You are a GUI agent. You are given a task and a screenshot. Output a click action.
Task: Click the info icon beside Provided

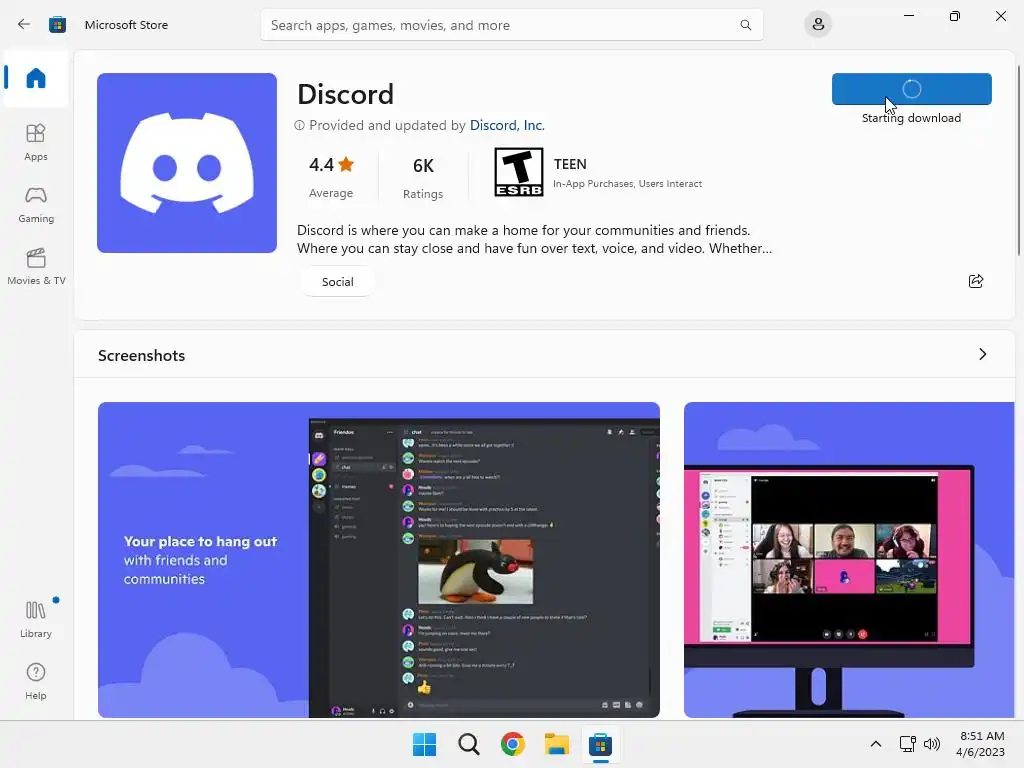(299, 125)
